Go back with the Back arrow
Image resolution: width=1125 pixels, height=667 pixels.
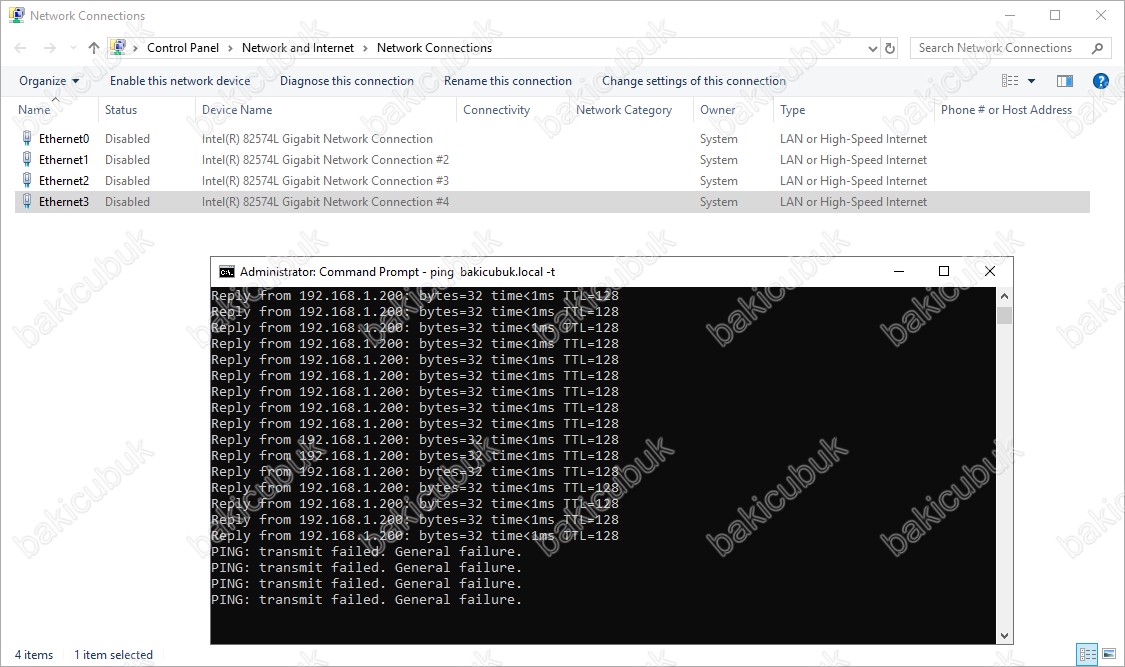tap(21, 48)
